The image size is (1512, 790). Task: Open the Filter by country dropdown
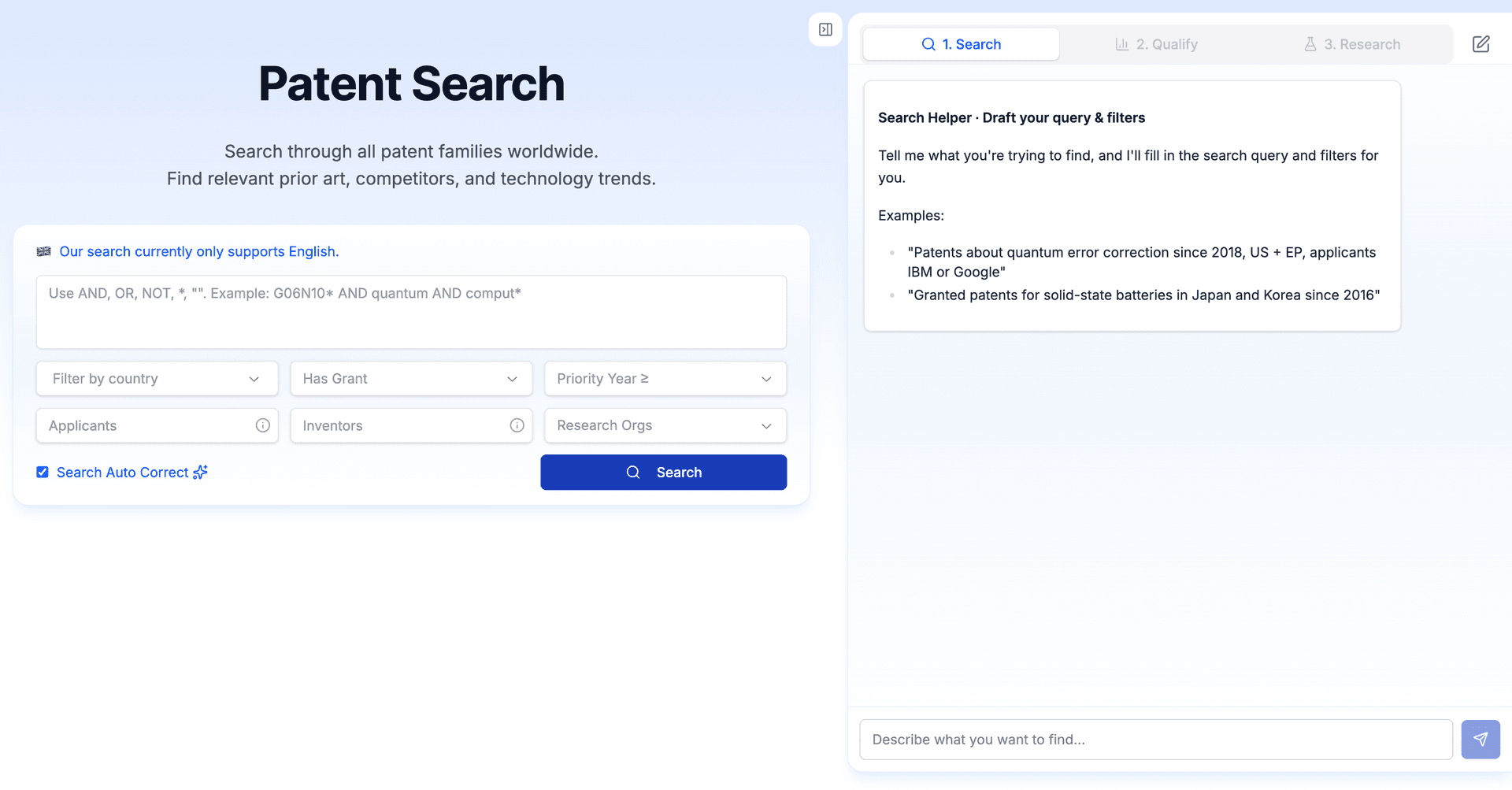(x=157, y=378)
